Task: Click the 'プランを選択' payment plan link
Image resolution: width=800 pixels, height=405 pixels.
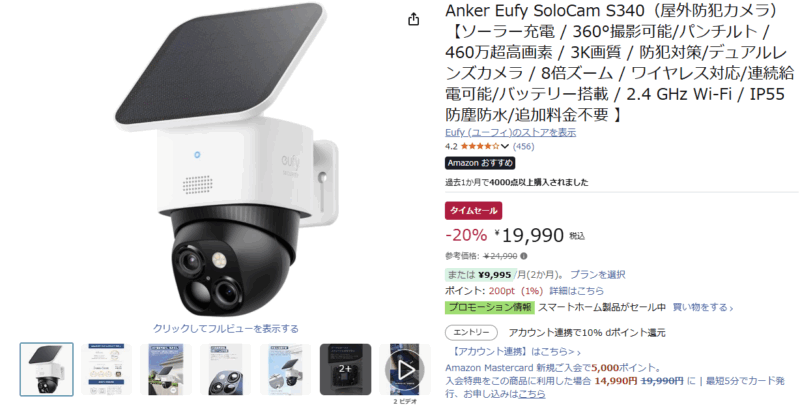Action: 597,274
